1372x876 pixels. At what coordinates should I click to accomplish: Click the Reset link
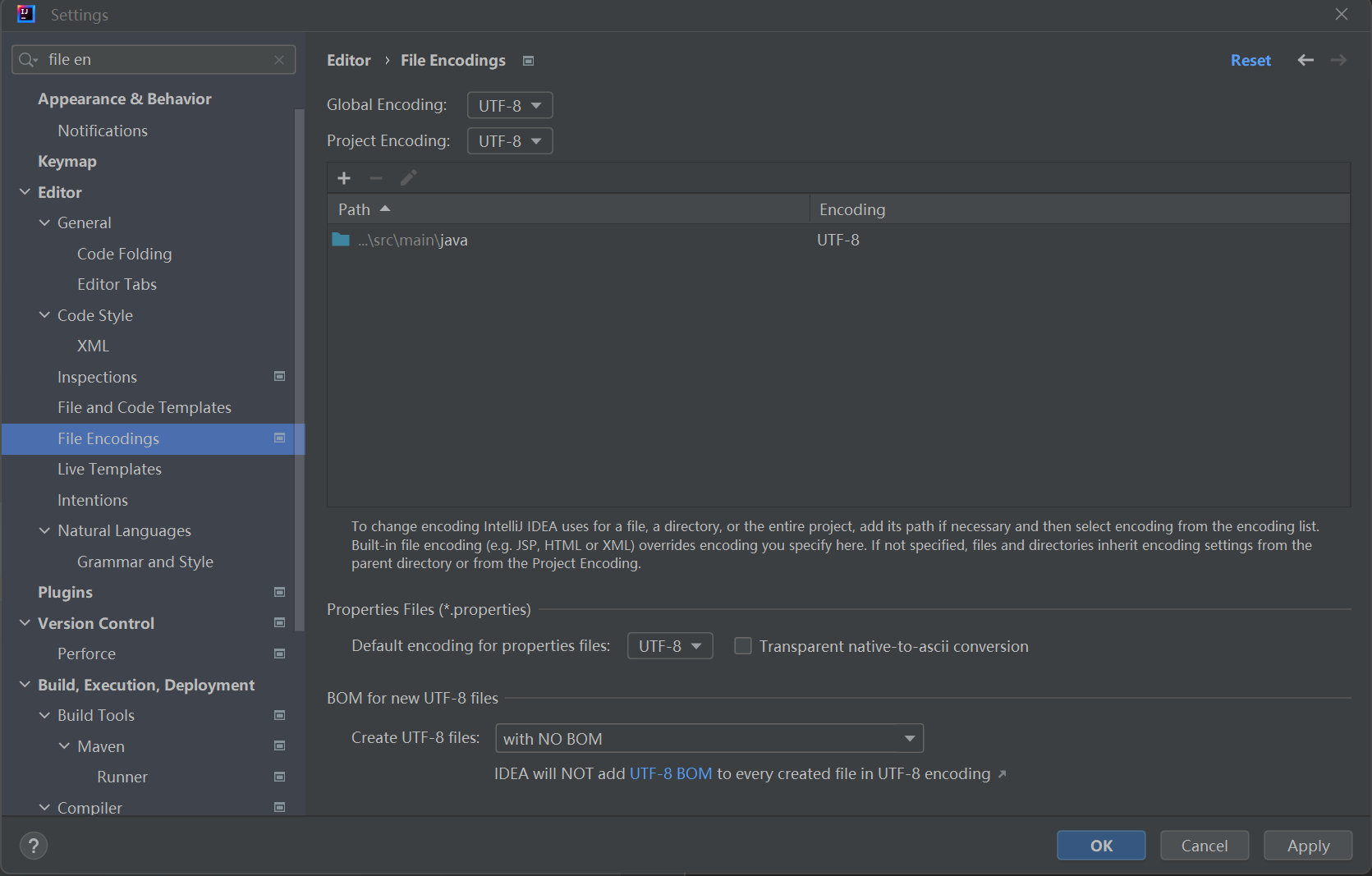tap(1250, 61)
